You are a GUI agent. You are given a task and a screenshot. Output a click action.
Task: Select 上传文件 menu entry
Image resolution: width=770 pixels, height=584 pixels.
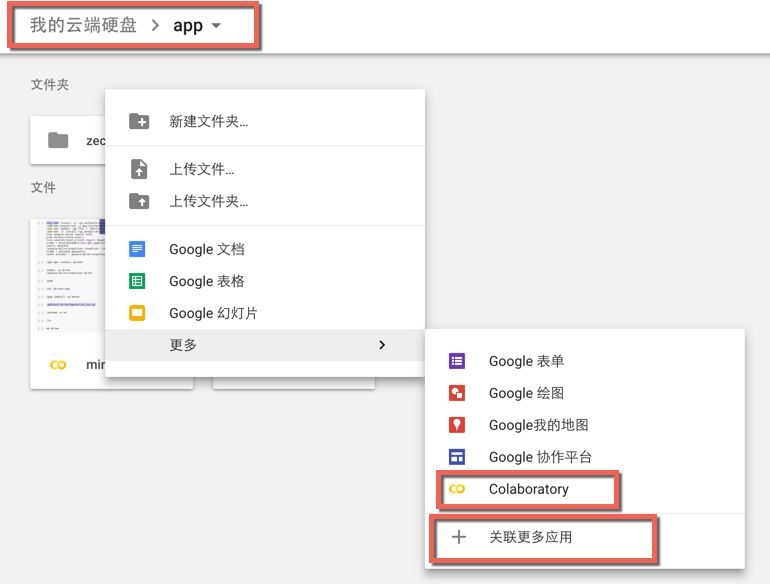point(265,169)
